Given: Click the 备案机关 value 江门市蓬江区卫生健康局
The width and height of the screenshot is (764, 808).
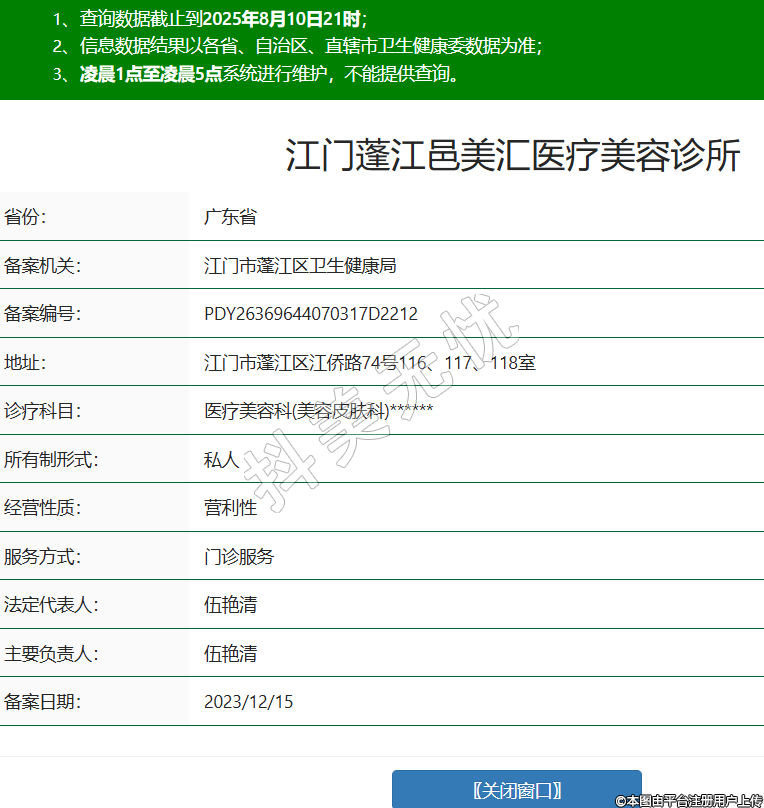Looking at the screenshot, I should [300, 266].
